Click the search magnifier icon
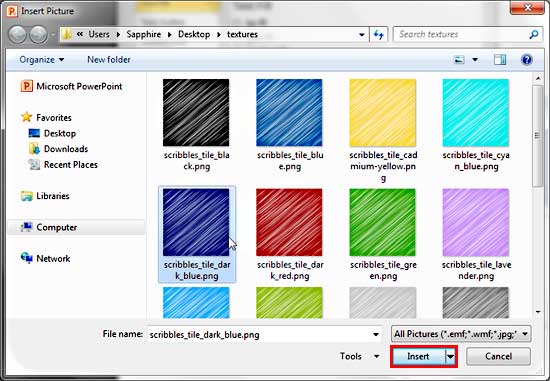This screenshot has width=550, height=381. [534, 34]
